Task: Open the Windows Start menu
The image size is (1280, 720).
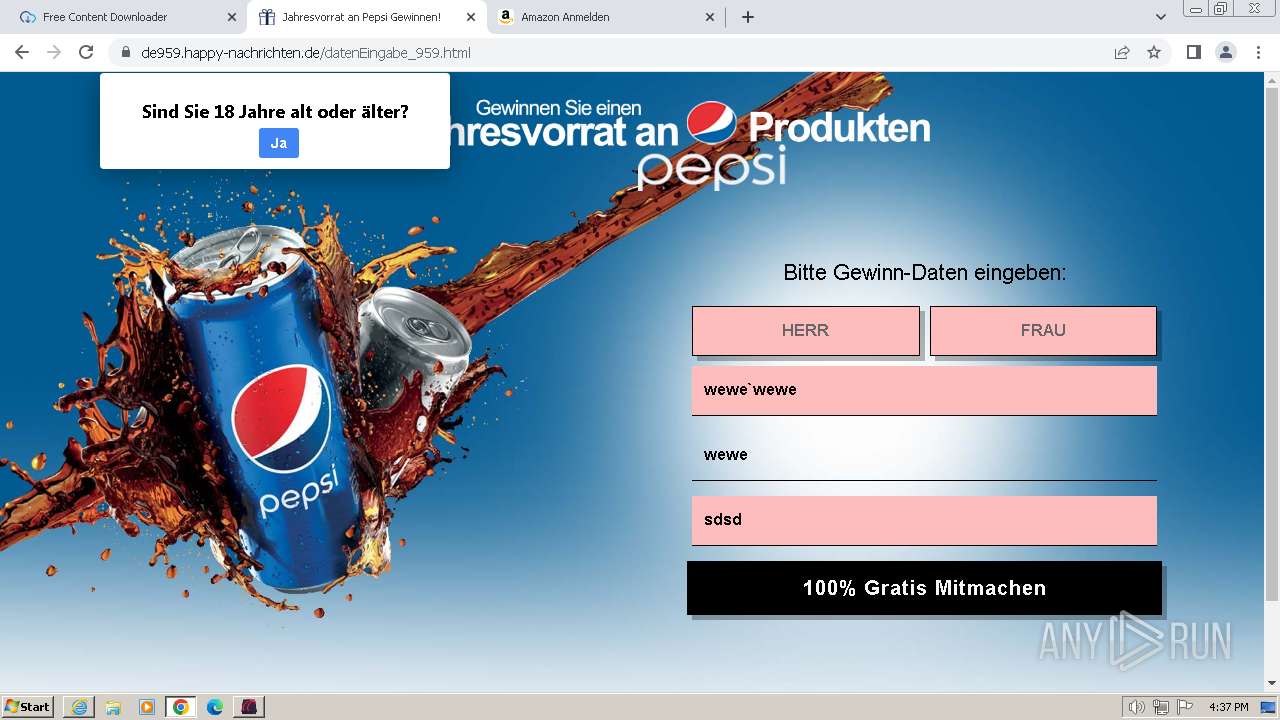Action: tap(28, 707)
